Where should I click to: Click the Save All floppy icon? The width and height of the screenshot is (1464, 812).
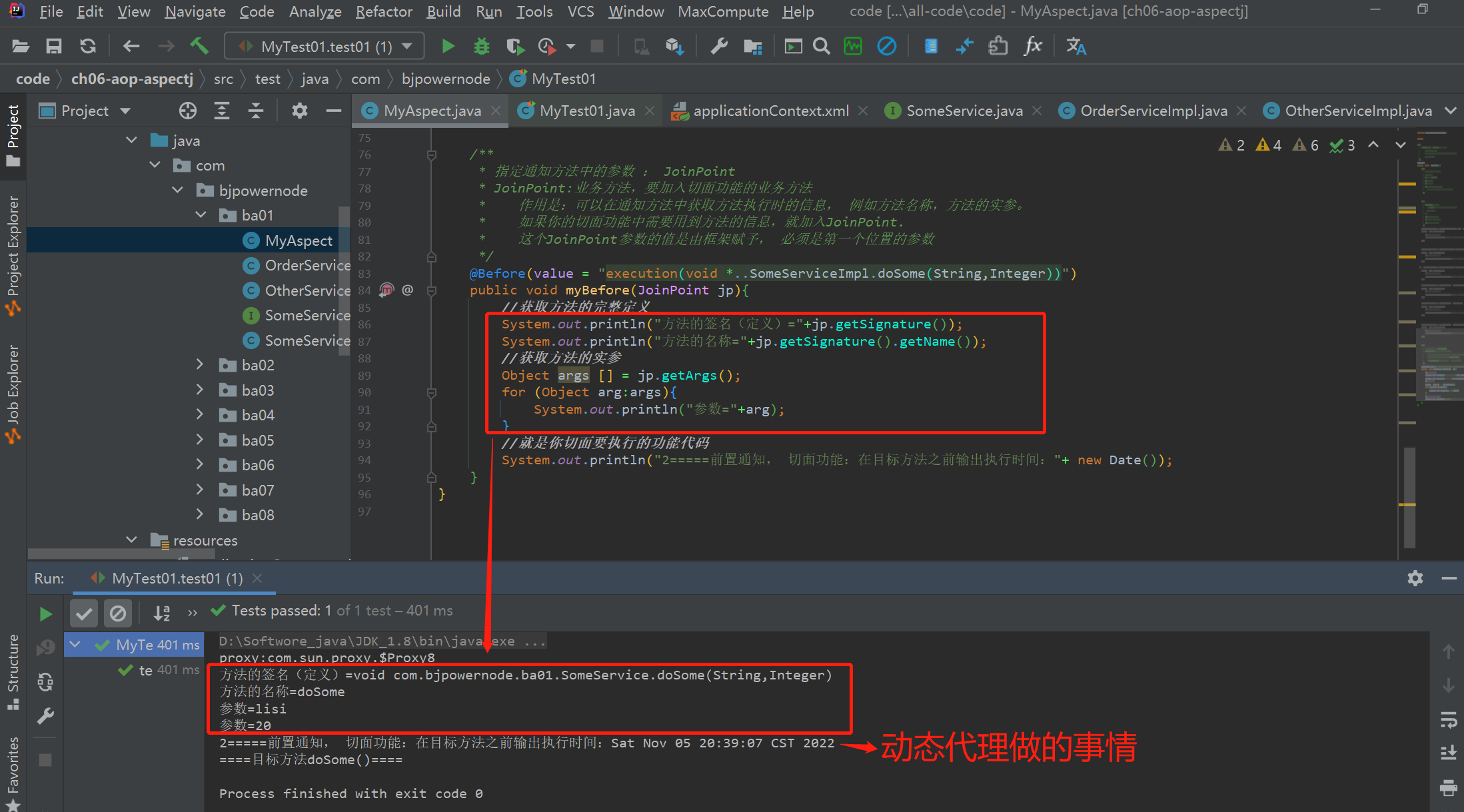(53, 46)
